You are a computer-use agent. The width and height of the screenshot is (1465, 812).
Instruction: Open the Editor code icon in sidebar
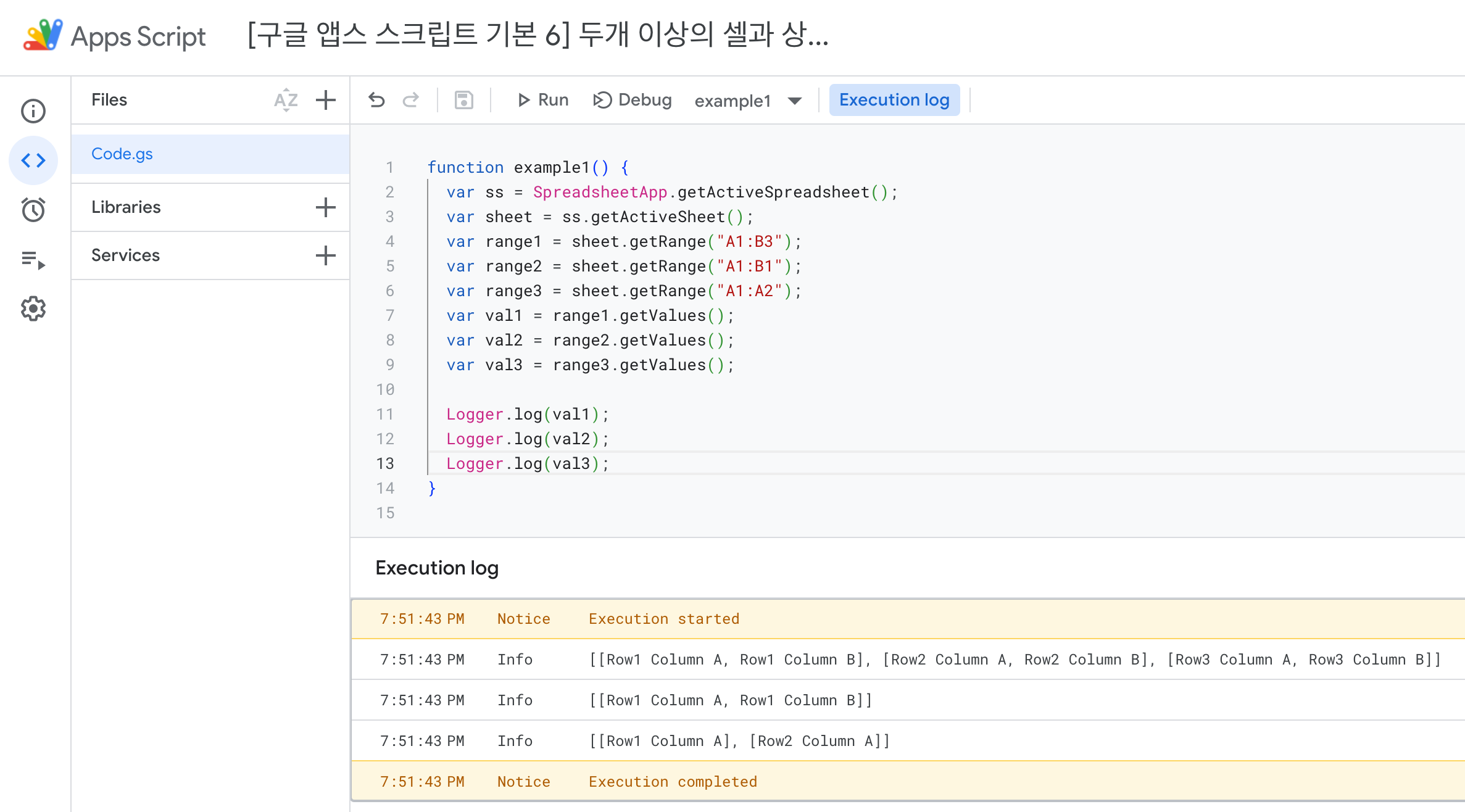[x=33, y=160]
